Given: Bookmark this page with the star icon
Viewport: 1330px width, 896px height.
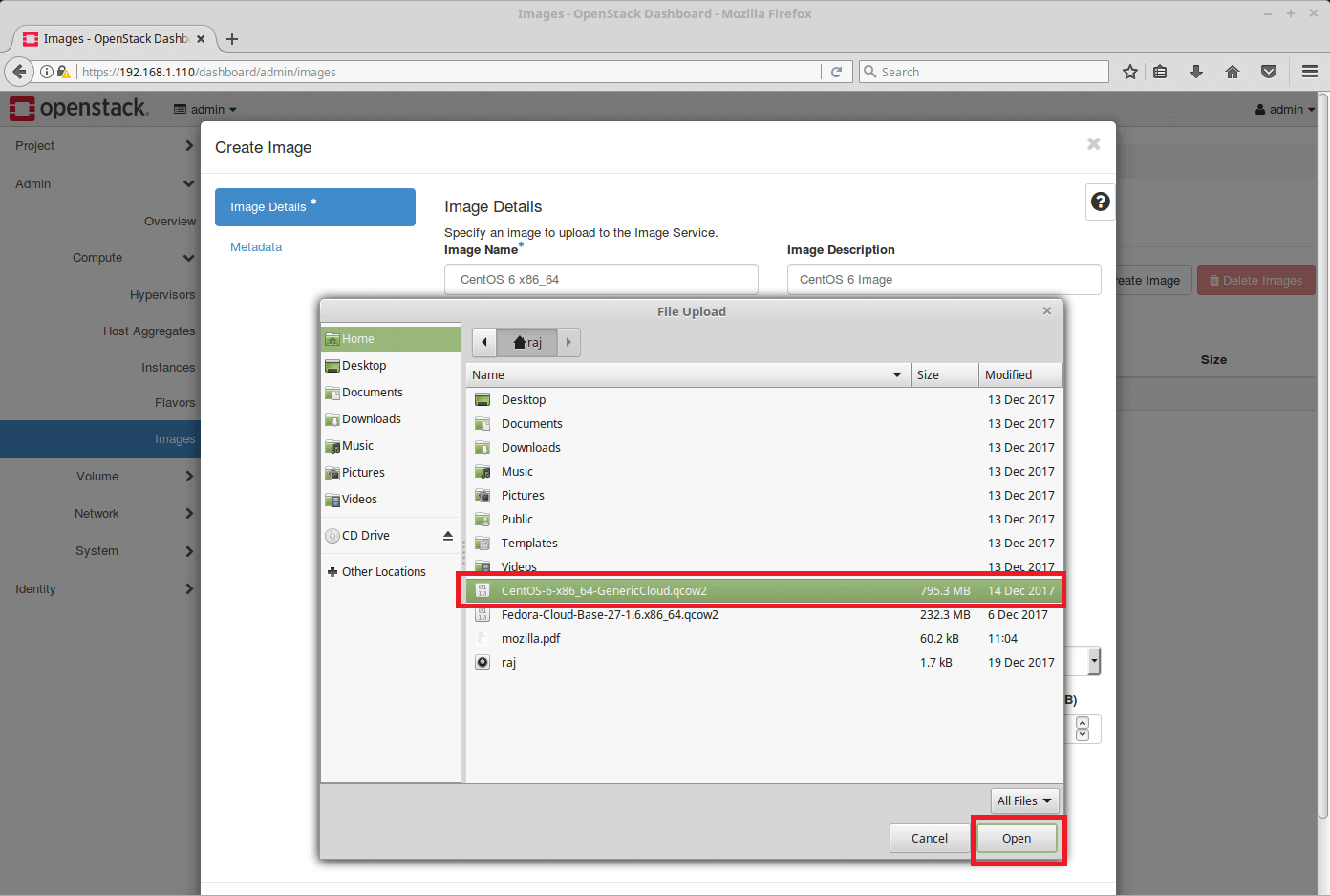Looking at the screenshot, I should click(x=1130, y=72).
